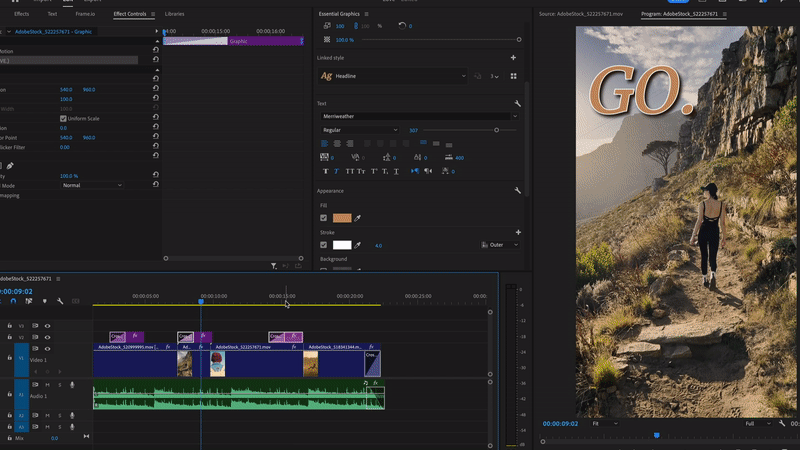Click the fill color eyedropper

[358, 217]
